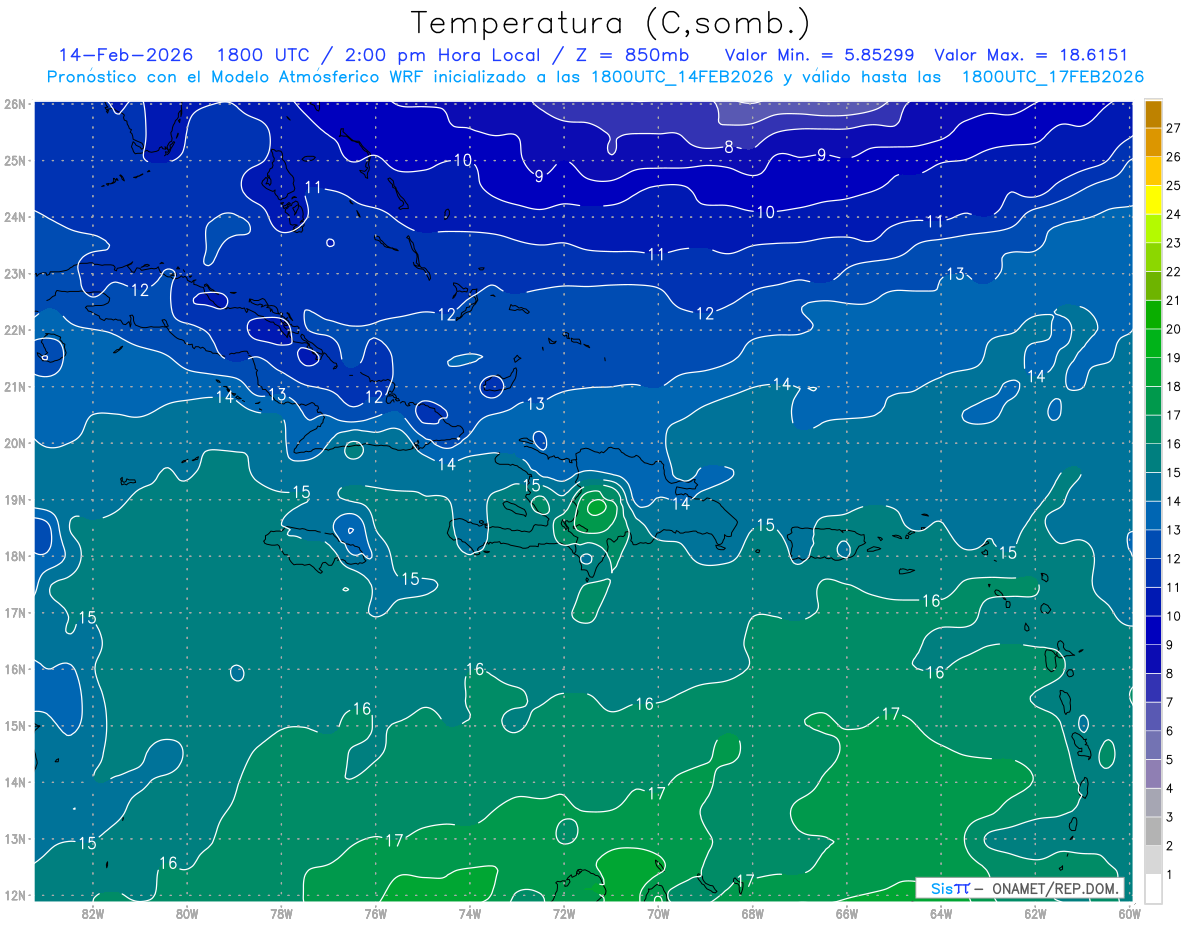Click the "SisTT – ONAMET/REP.DOM." credit box
Viewport: 1200px width, 927px height.
tap(1020, 887)
